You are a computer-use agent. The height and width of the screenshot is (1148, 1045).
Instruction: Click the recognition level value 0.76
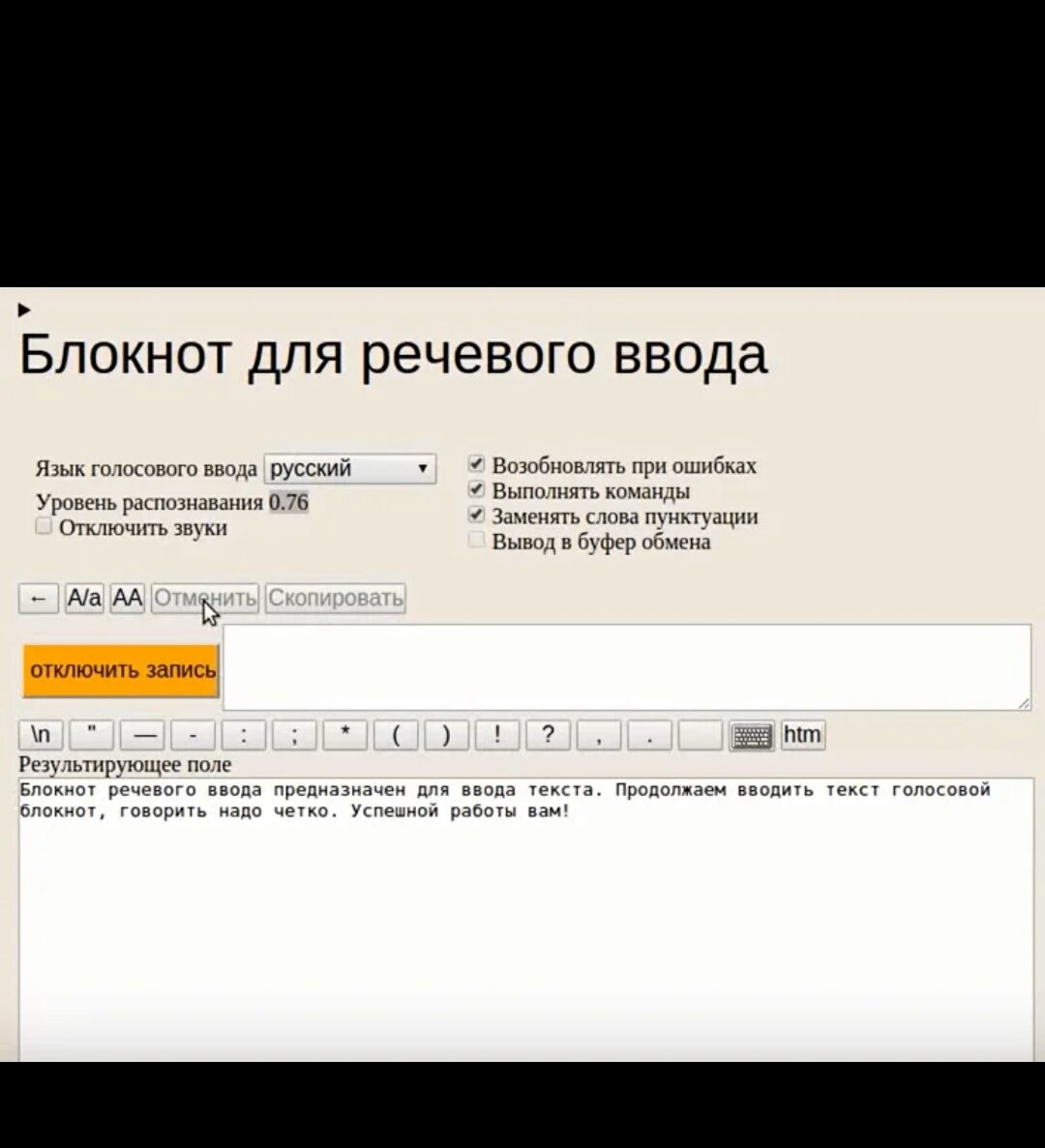click(288, 502)
